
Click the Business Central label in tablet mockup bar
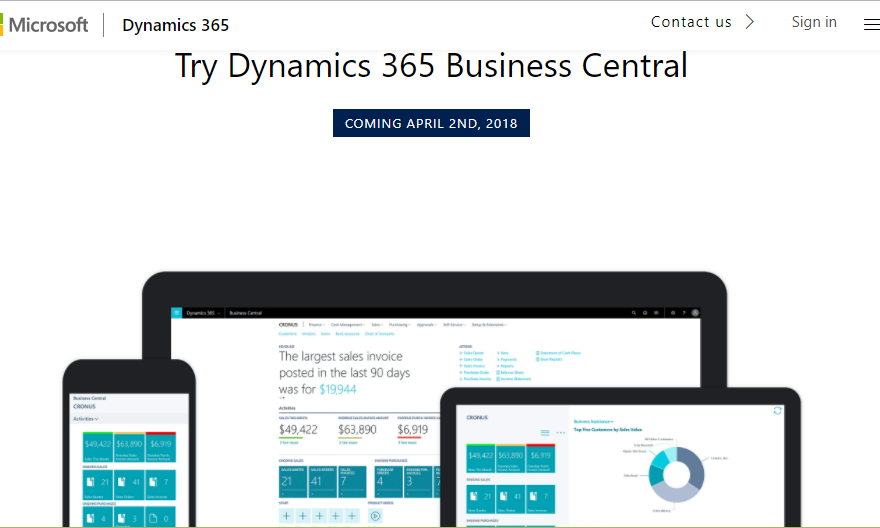245,313
